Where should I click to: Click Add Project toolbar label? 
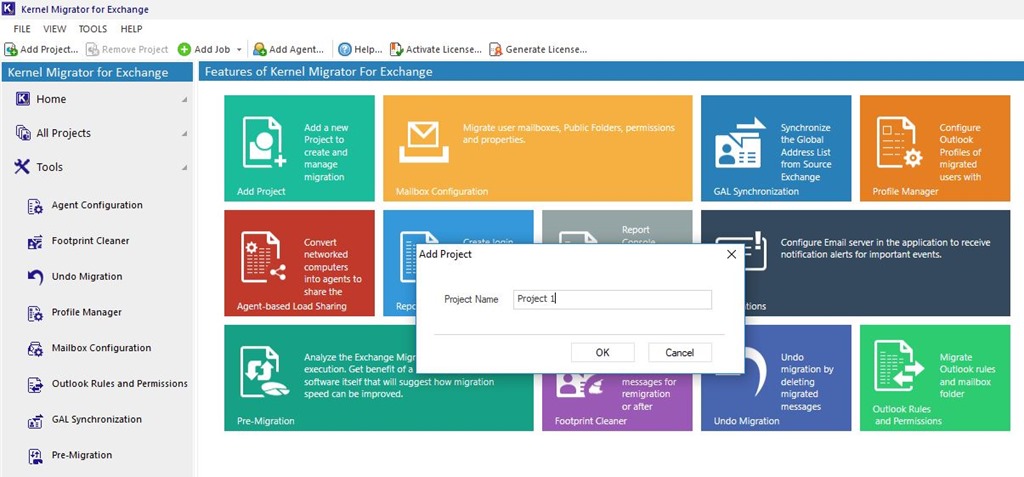49,50
